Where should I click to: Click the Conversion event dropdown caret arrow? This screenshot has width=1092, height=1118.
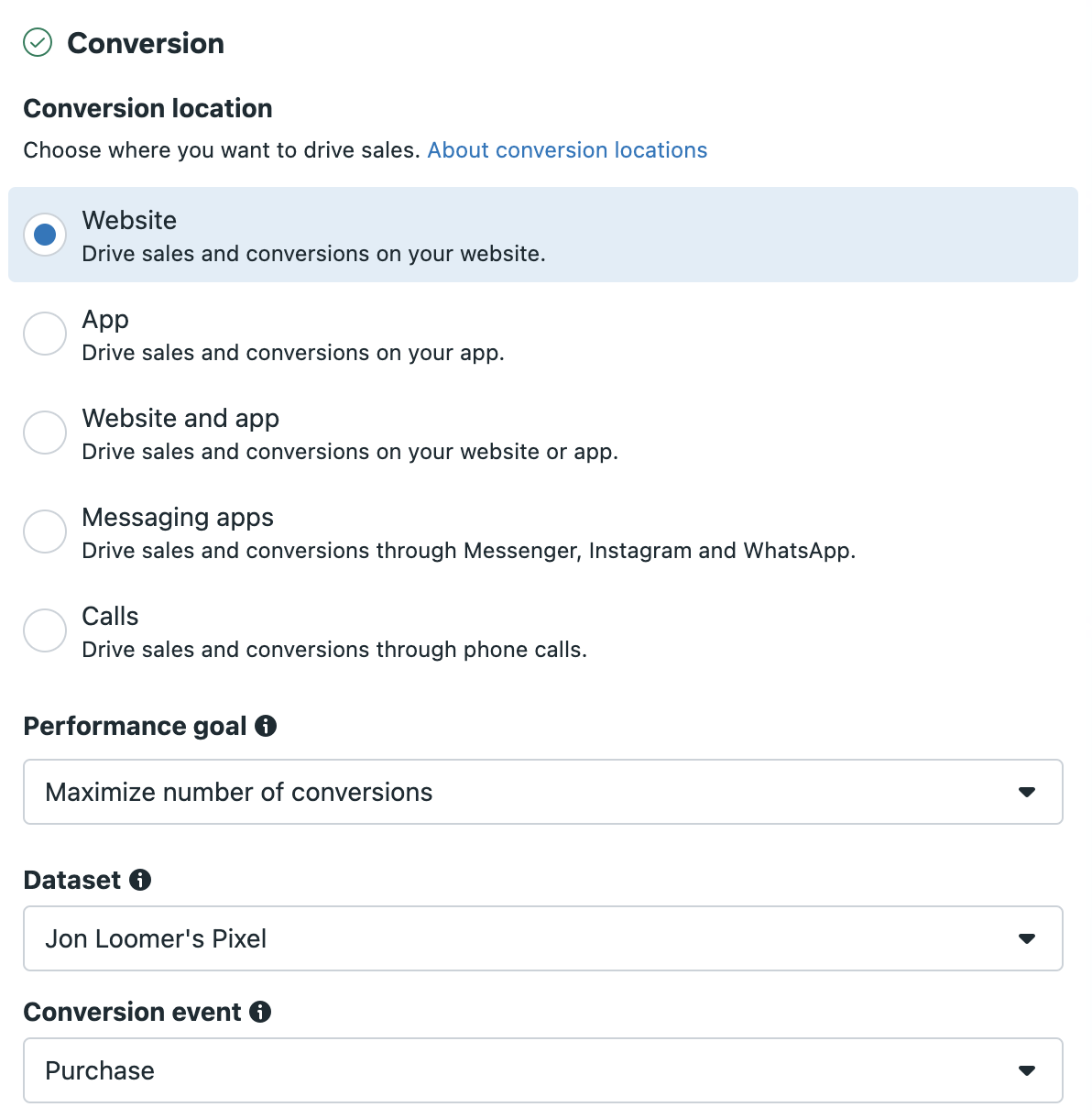[x=1027, y=1070]
